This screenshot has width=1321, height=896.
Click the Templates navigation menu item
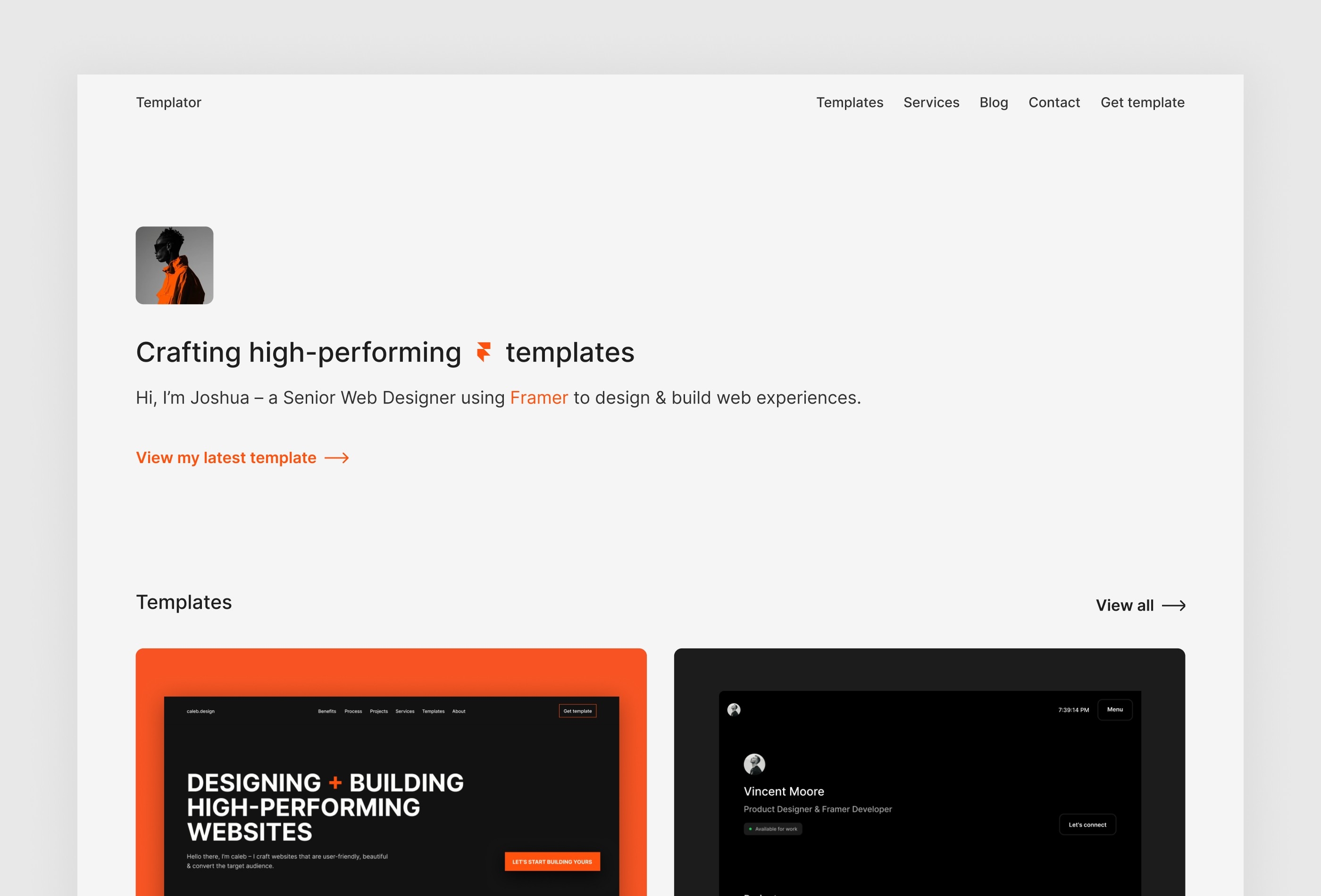tap(850, 102)
